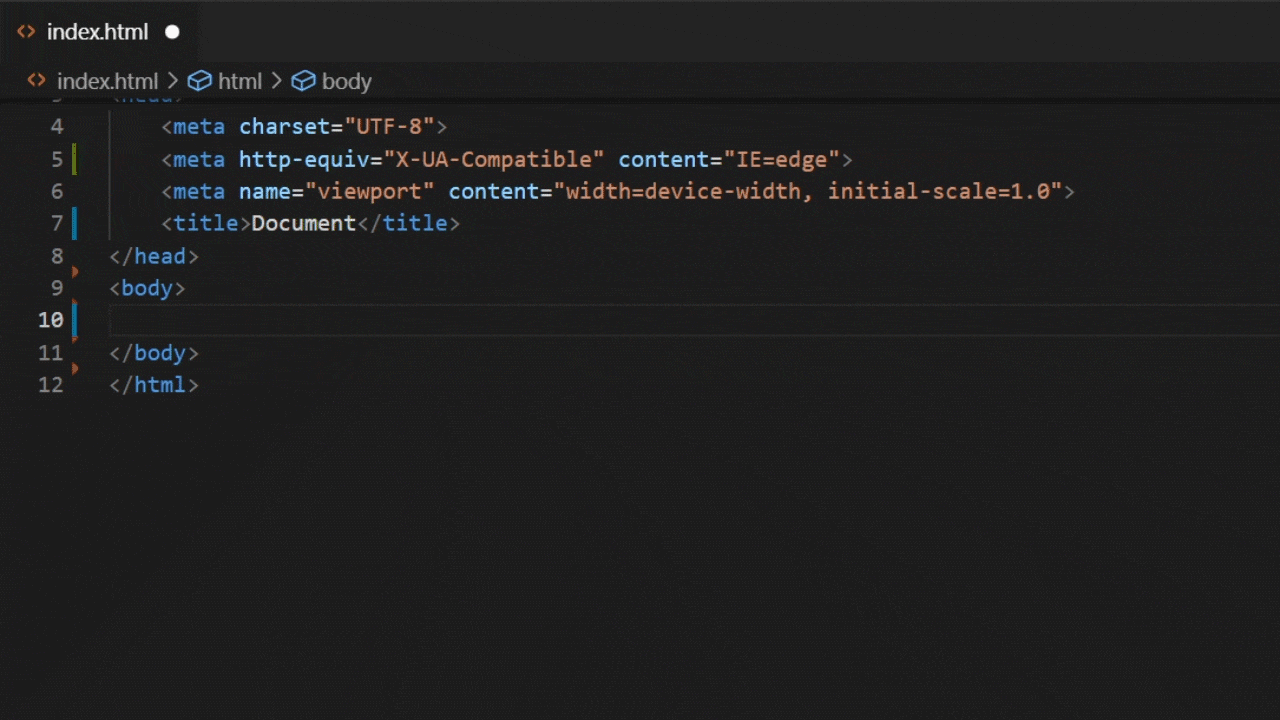Click the word Document inside the title tag

click(303, 223)
